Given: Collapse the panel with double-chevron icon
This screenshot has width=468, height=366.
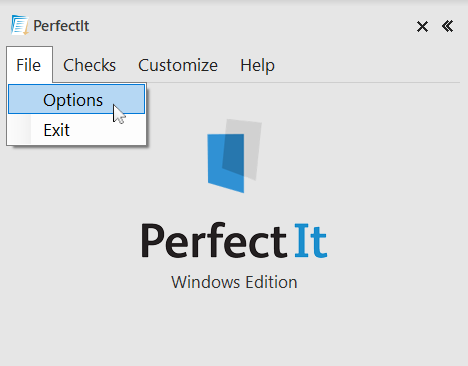Looking at the screenshot, I should [x=447, y=26].
